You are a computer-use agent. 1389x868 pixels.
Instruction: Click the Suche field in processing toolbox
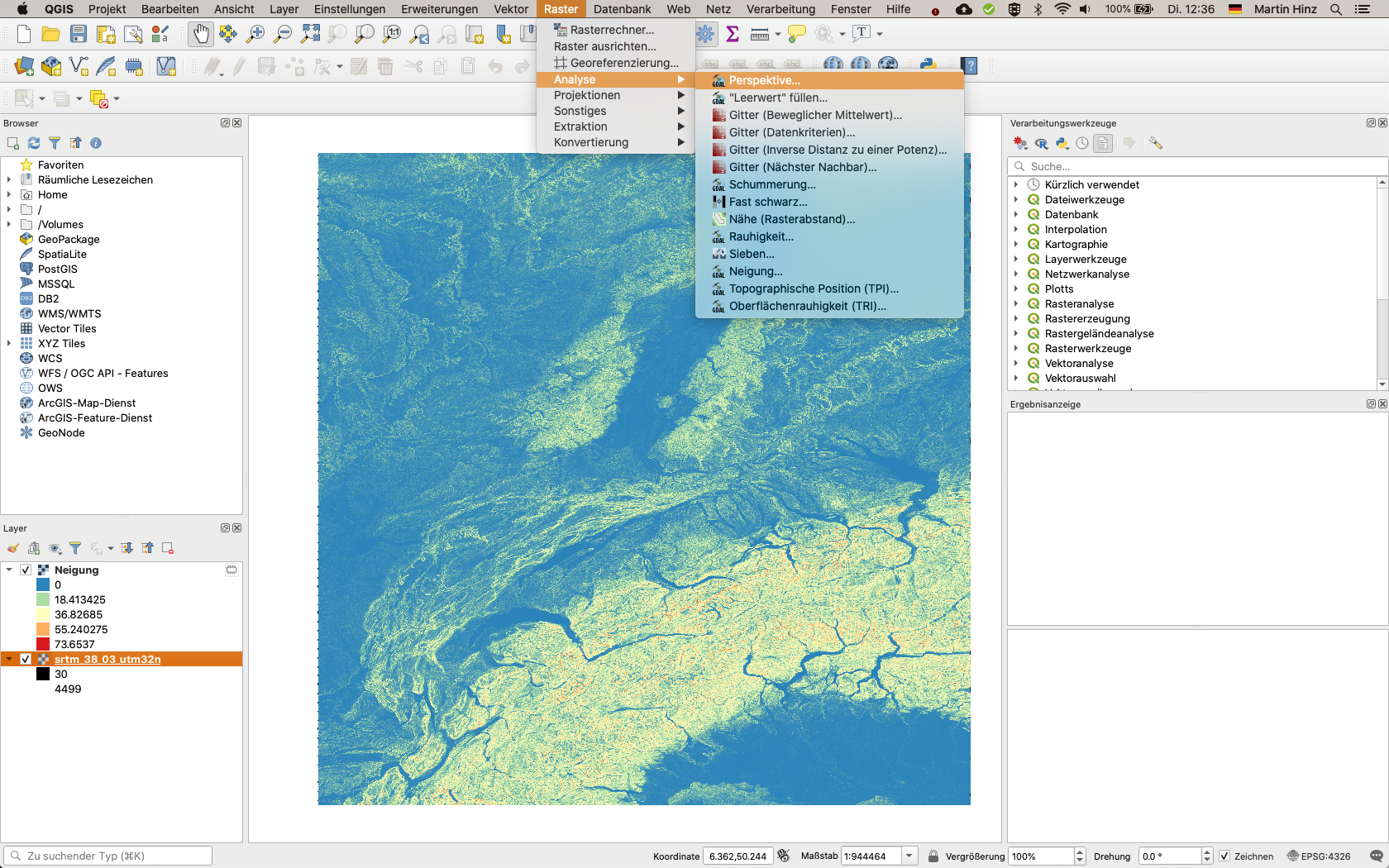(1199, 166)
